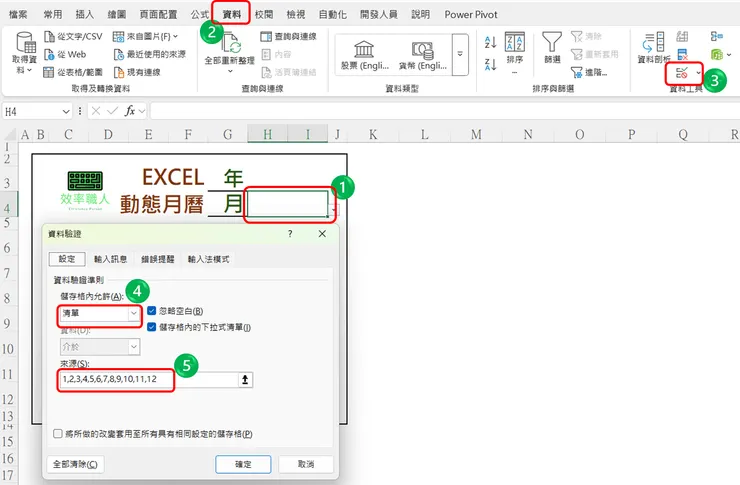Select cell H4 on the sheet
Viewport: 740px width, 485px height.
(x=287, y=204)
